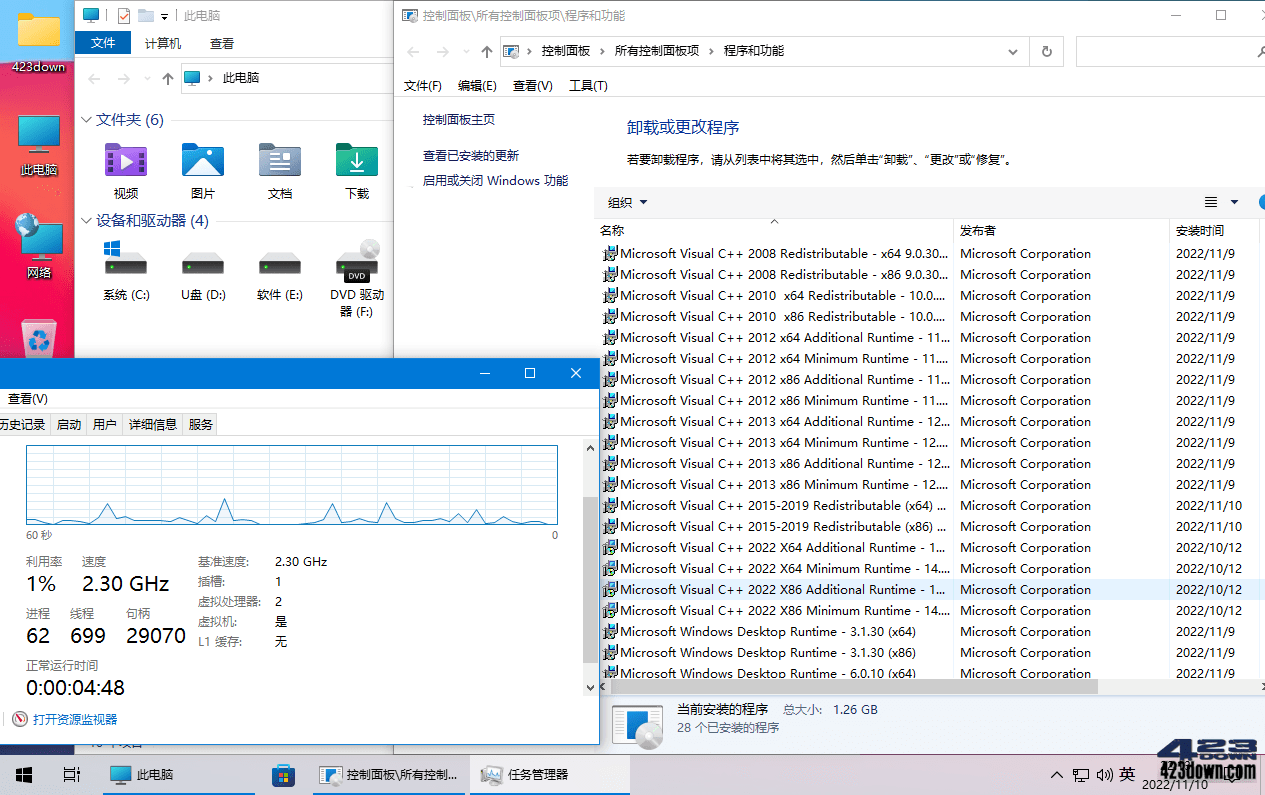Open the 组织 dropdown in Programs and Features
Screen dimensions: 1265x795
click(626, 202)
